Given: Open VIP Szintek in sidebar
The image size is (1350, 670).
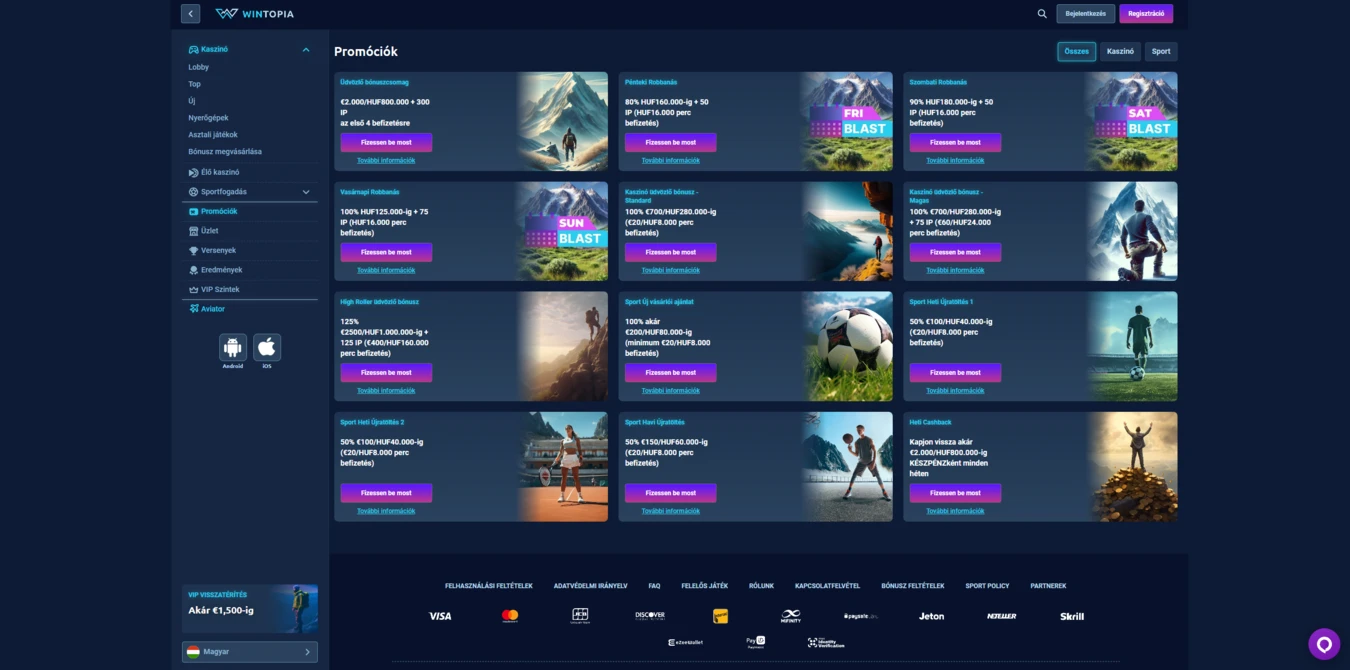Looking at the screenshot, I should 220,290.
